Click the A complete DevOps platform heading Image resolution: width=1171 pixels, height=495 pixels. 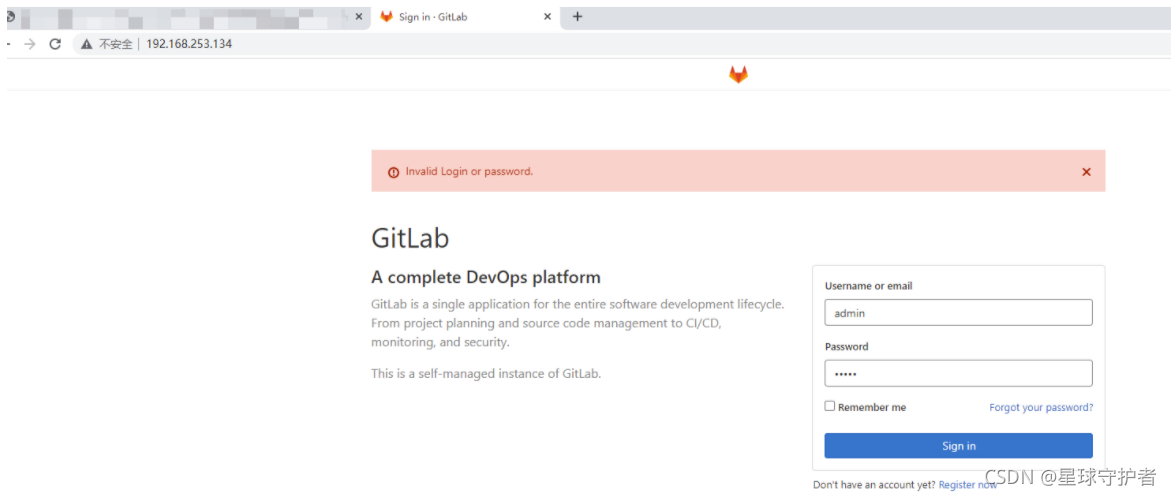[x=485, y=278]
